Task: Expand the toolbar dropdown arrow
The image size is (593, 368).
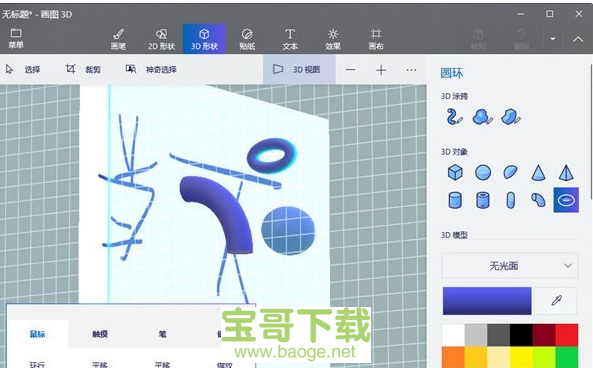Action: tap(553, 39)
